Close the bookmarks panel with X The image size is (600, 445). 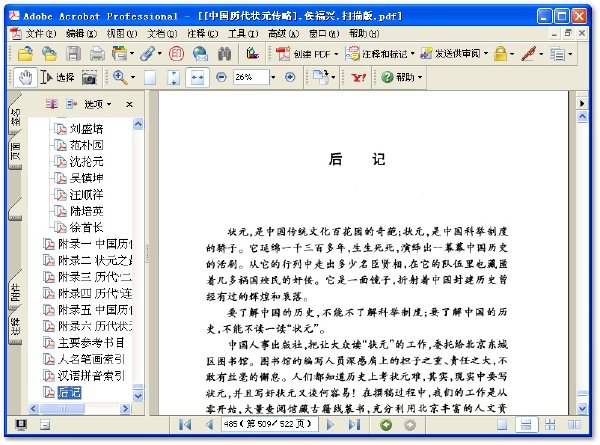coord(129,104)
